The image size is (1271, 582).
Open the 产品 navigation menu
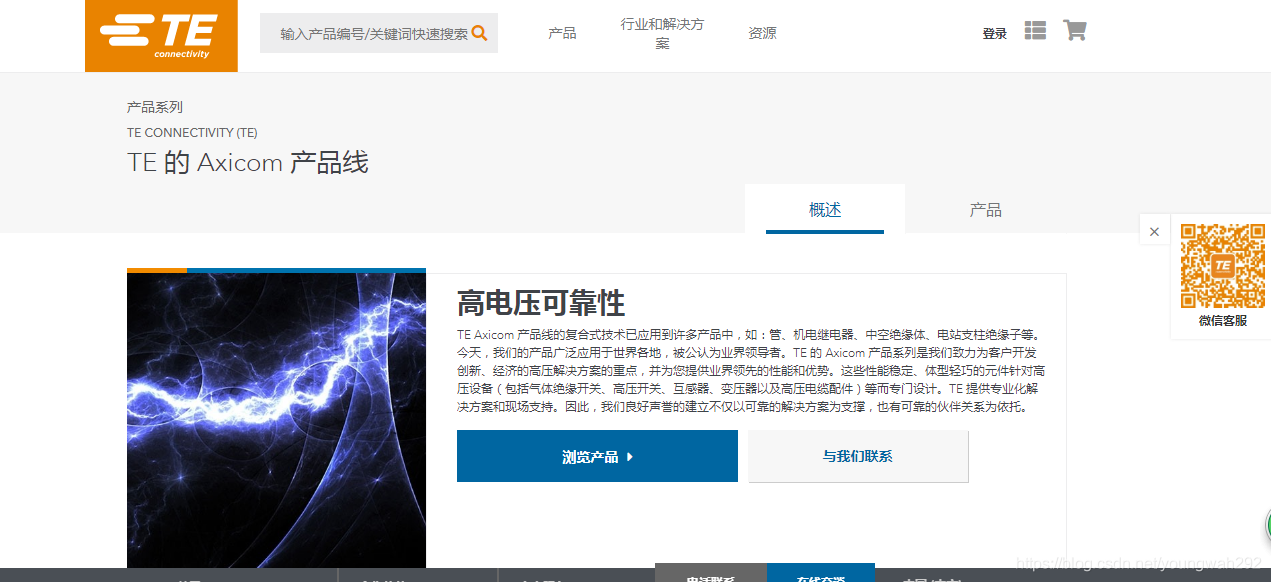click(562, 33)
